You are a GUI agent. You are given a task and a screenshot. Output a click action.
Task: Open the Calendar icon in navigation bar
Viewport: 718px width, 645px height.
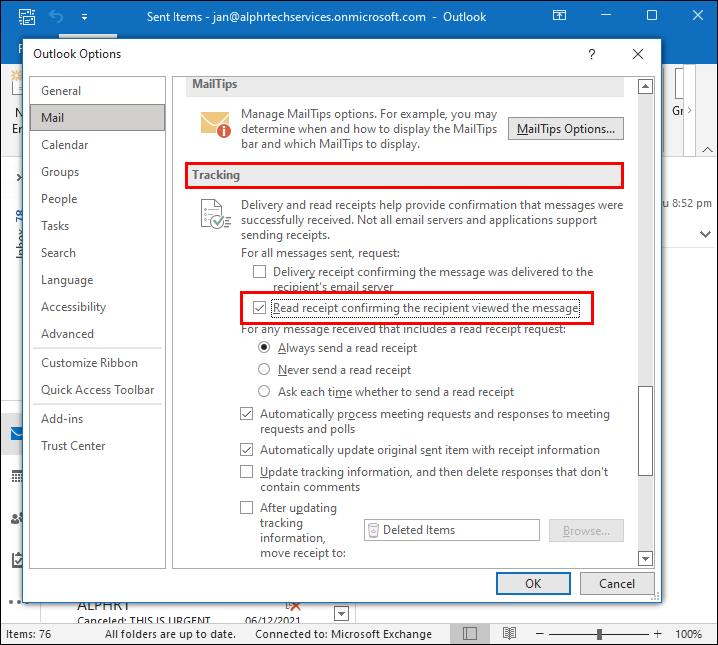point(16,476)
